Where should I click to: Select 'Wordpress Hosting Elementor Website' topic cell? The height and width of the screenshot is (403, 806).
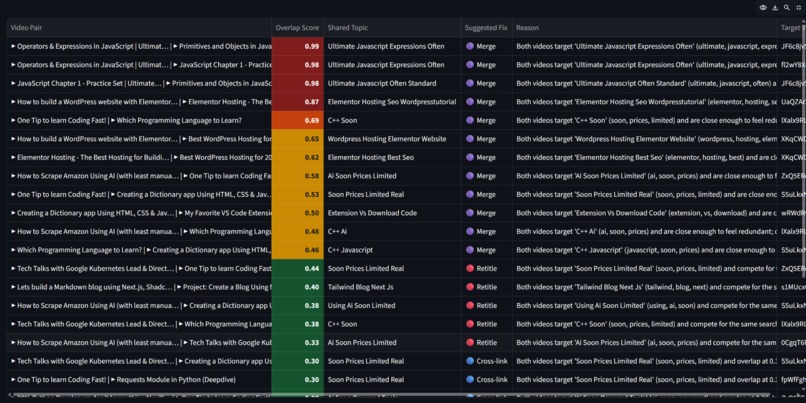392,139
